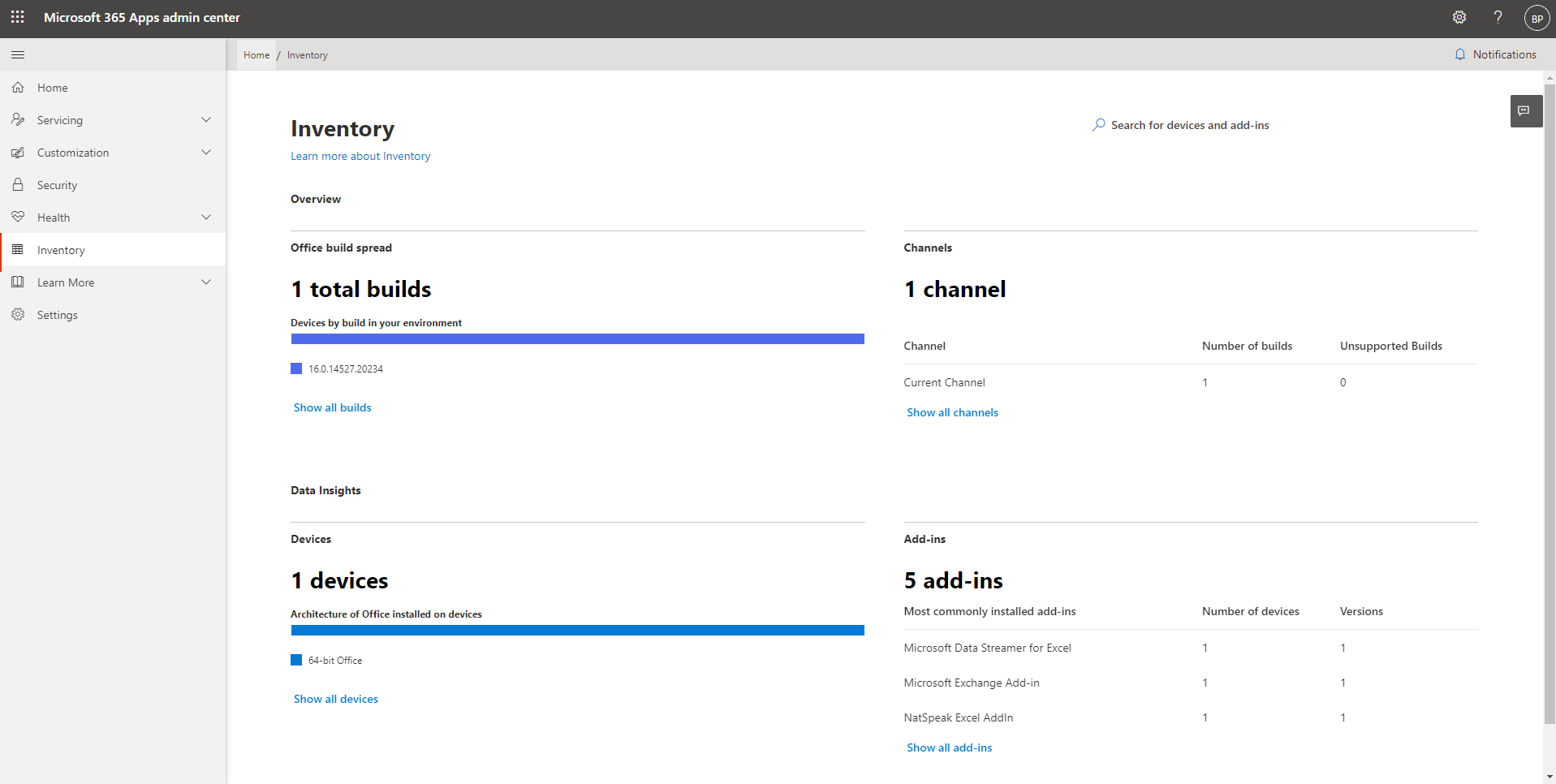This screenshot has width=1556, height=784.
Task: Click the Learn More book icon
Action: (x=18, y=282)
